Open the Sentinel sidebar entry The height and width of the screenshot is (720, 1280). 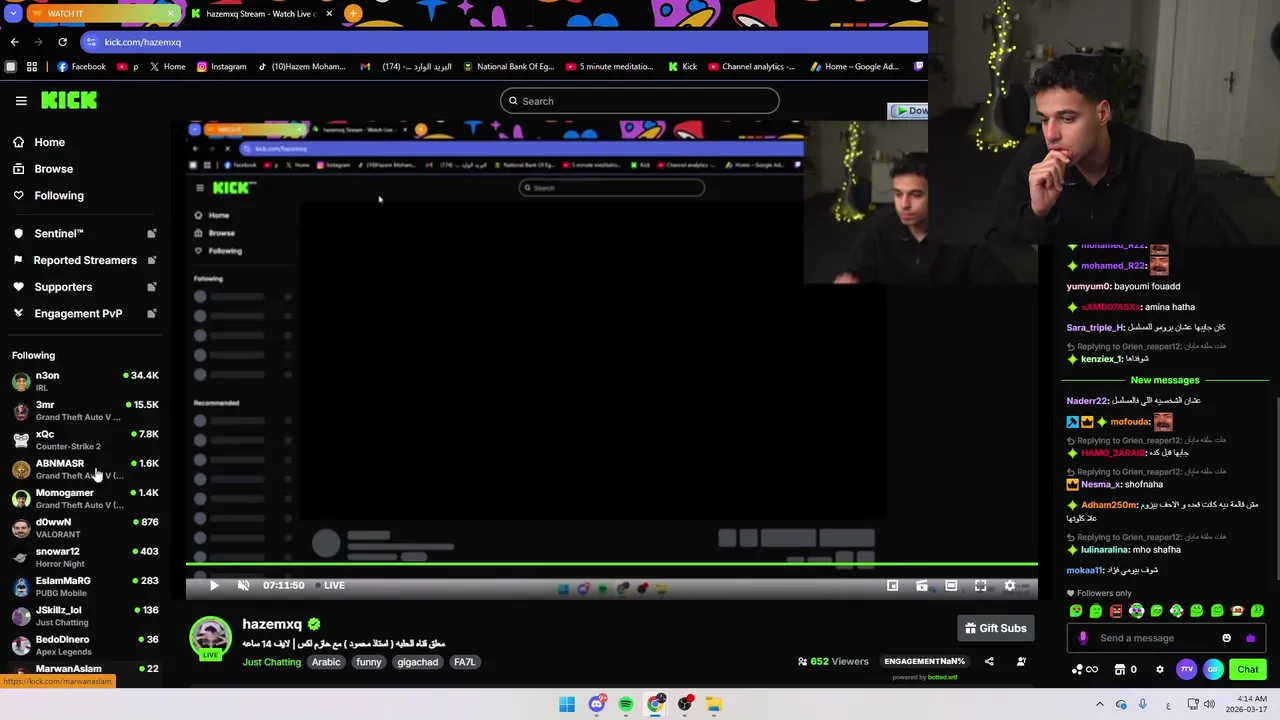[59, 234]
